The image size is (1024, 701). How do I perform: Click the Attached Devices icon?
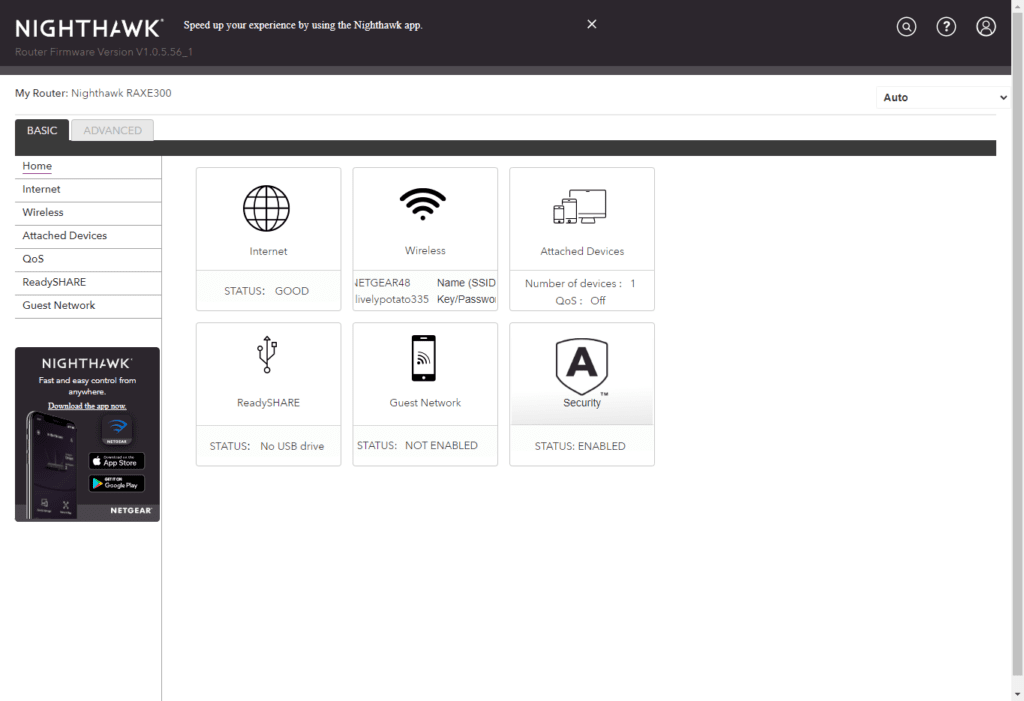tap(580, 207)
